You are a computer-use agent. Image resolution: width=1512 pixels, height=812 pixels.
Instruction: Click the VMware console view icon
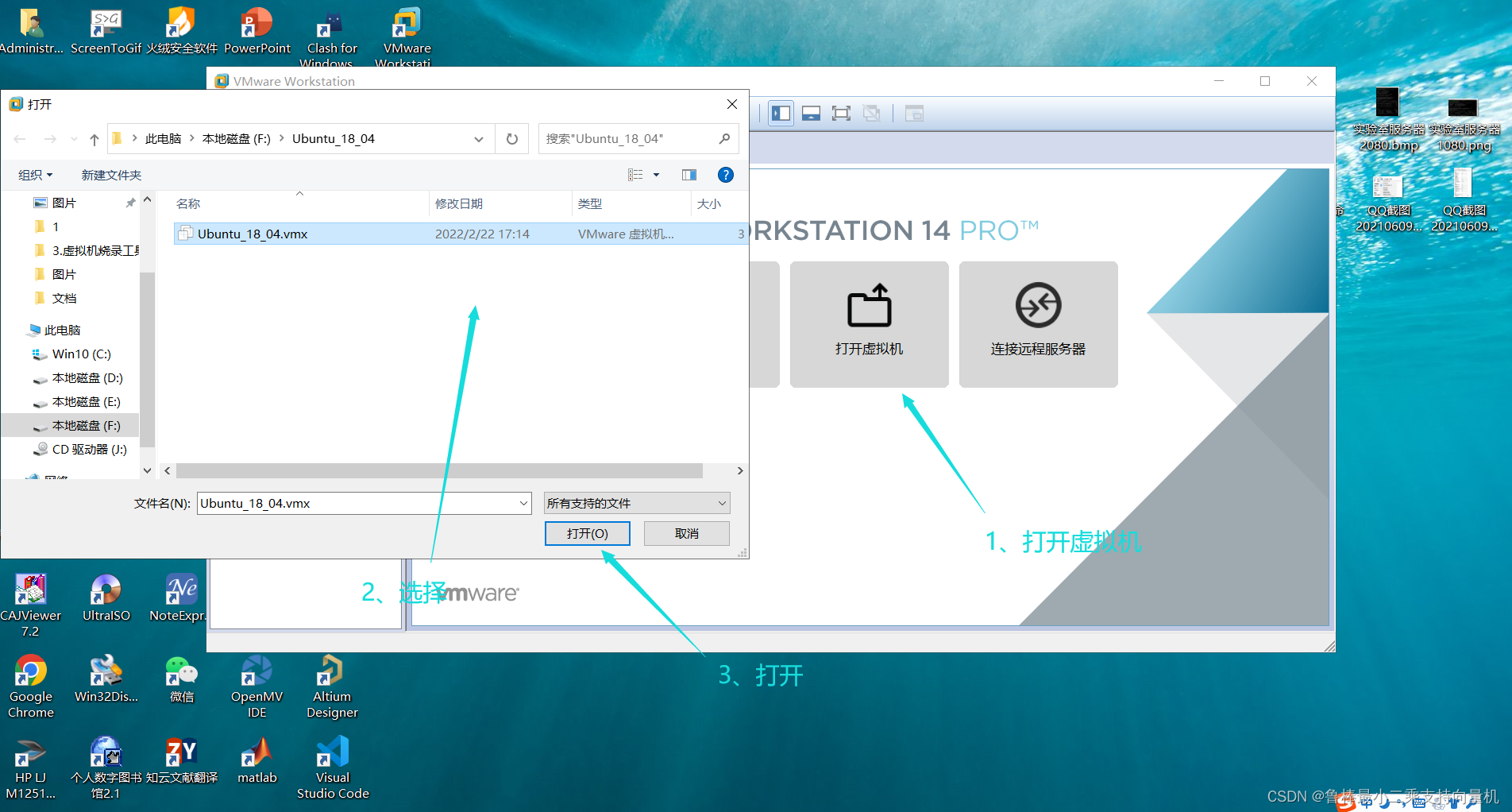(x=914, y=114)
